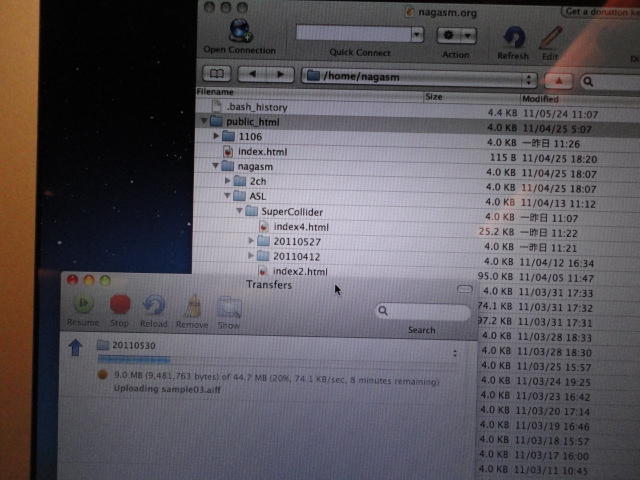Screen dimensions: 640x480
Task: Click Resume in Transfers window
Action: pos(83,304)
